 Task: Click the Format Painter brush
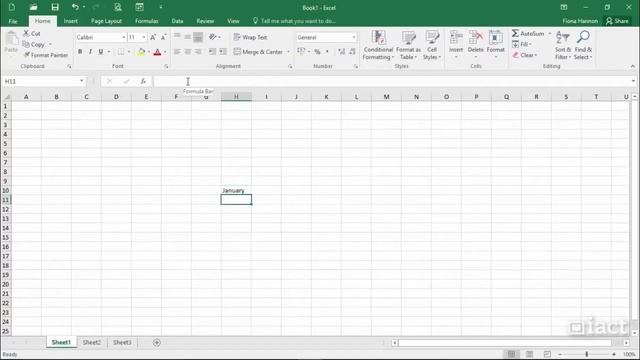coord(46,55)
